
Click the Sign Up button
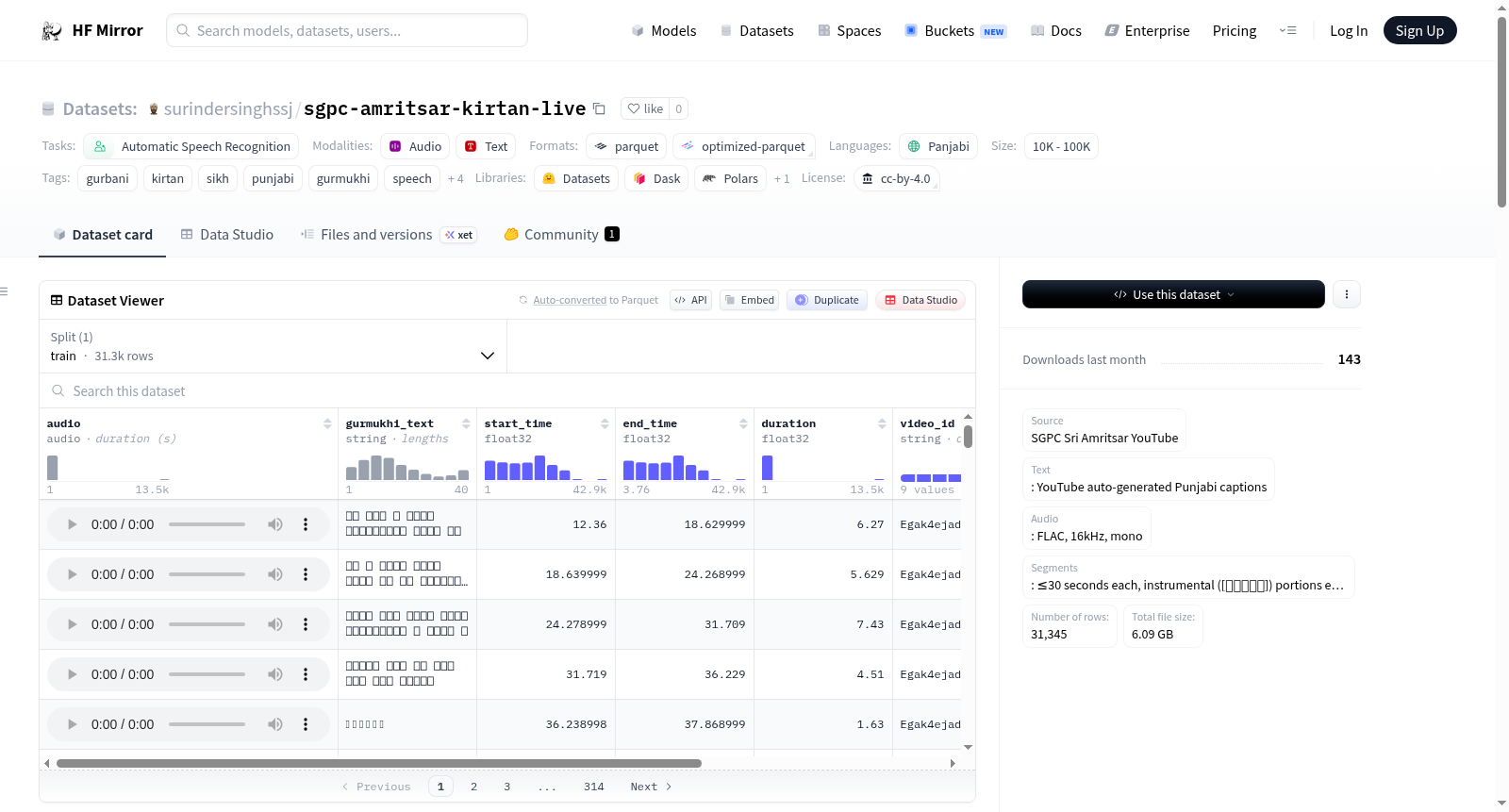point(1419,30)
